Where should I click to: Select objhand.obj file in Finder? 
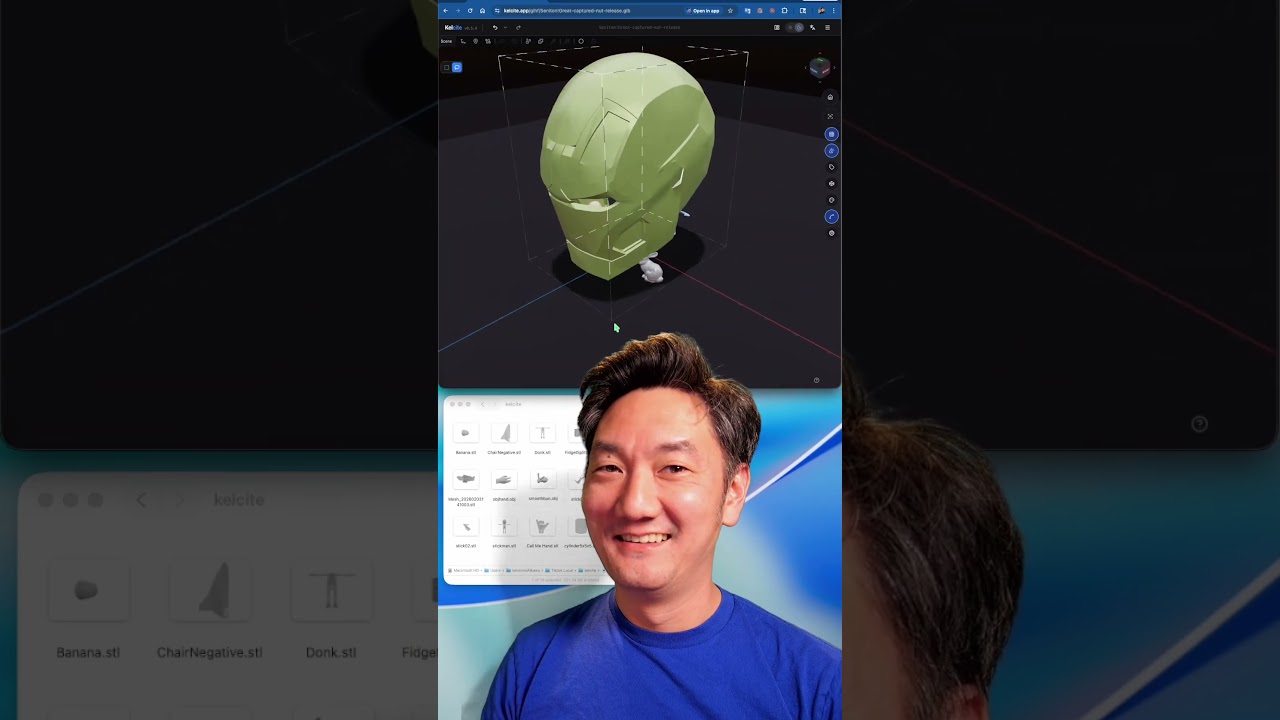[x=504, y=485]
